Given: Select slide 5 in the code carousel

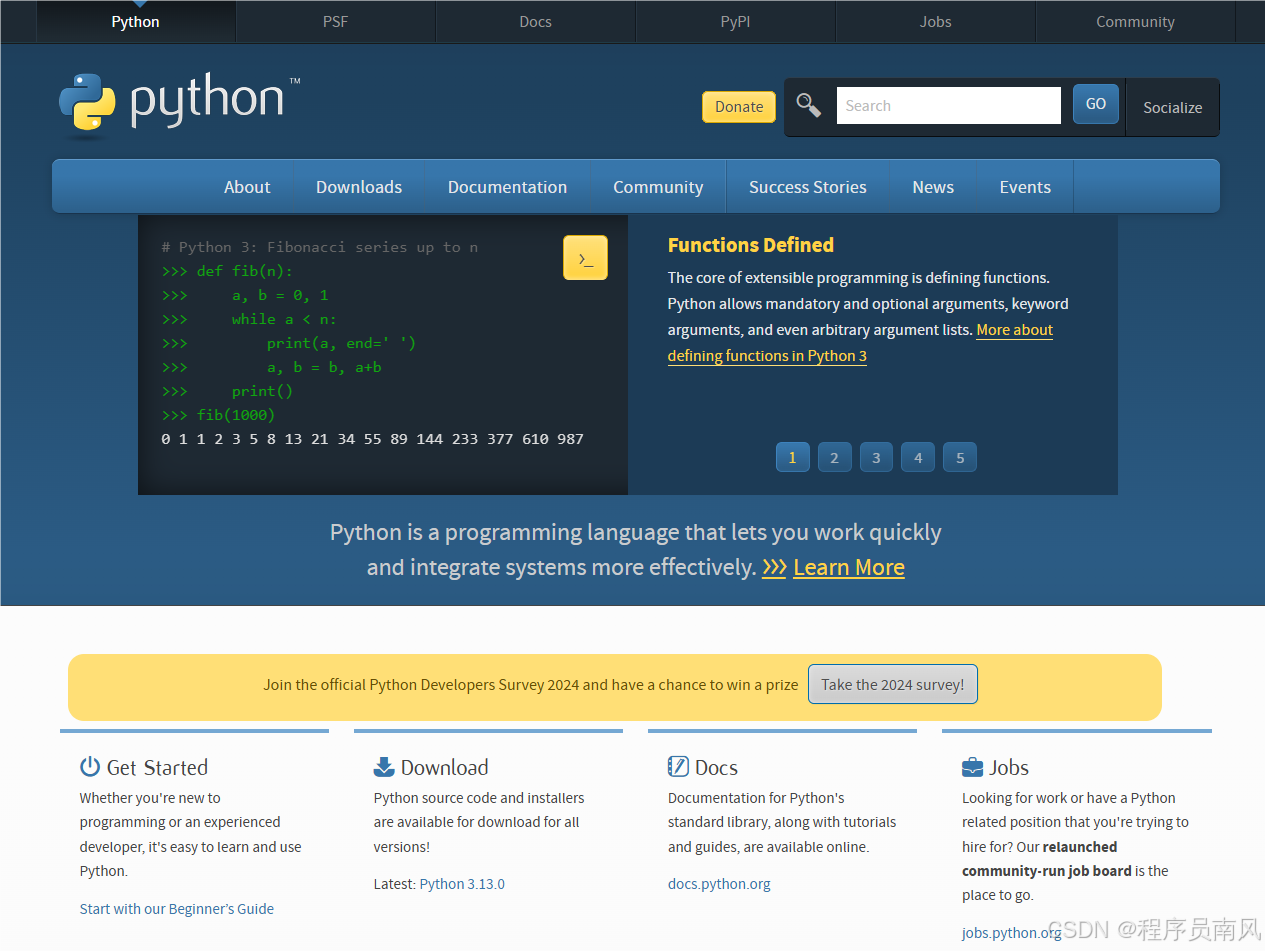Looking at the screenshot, I should [x=960, y=457].
